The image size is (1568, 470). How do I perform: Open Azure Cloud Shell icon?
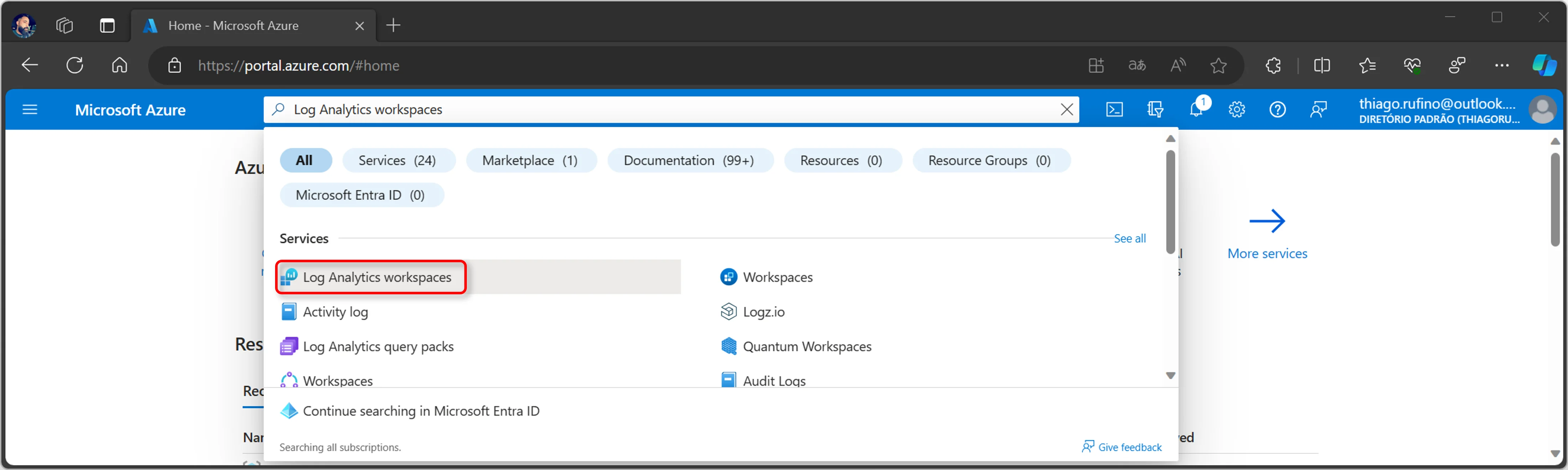1114,110
